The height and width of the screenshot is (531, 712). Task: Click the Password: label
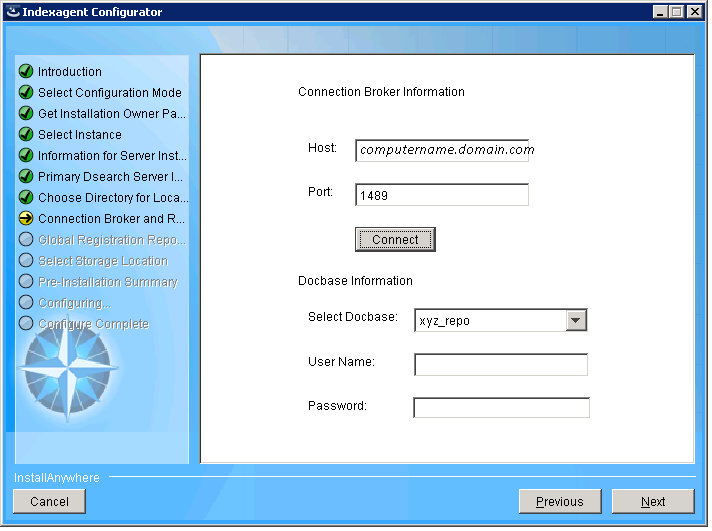(337, 406)
